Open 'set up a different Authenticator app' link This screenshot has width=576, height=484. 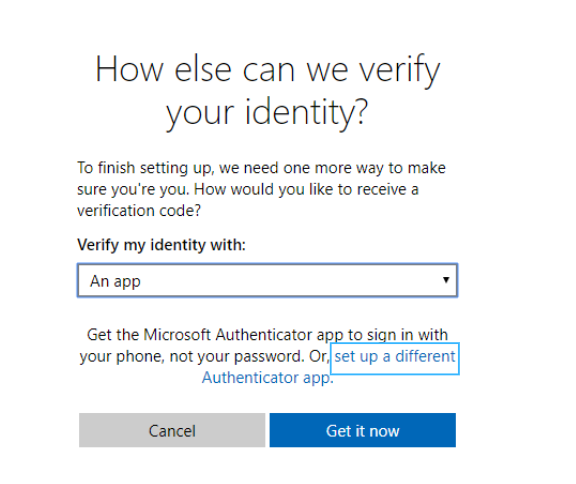pos(395,357)
